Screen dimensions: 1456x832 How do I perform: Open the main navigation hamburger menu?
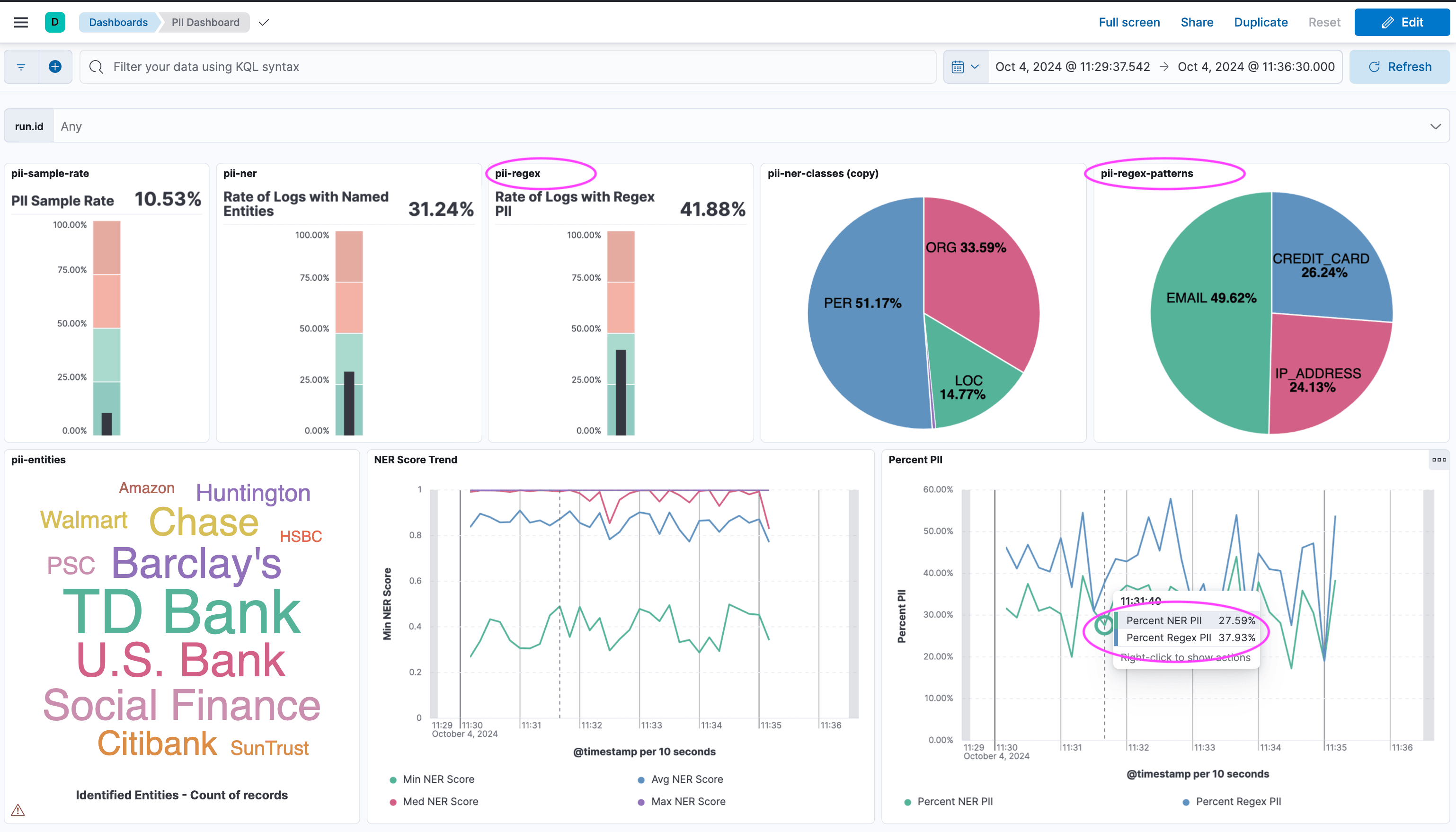20,22
